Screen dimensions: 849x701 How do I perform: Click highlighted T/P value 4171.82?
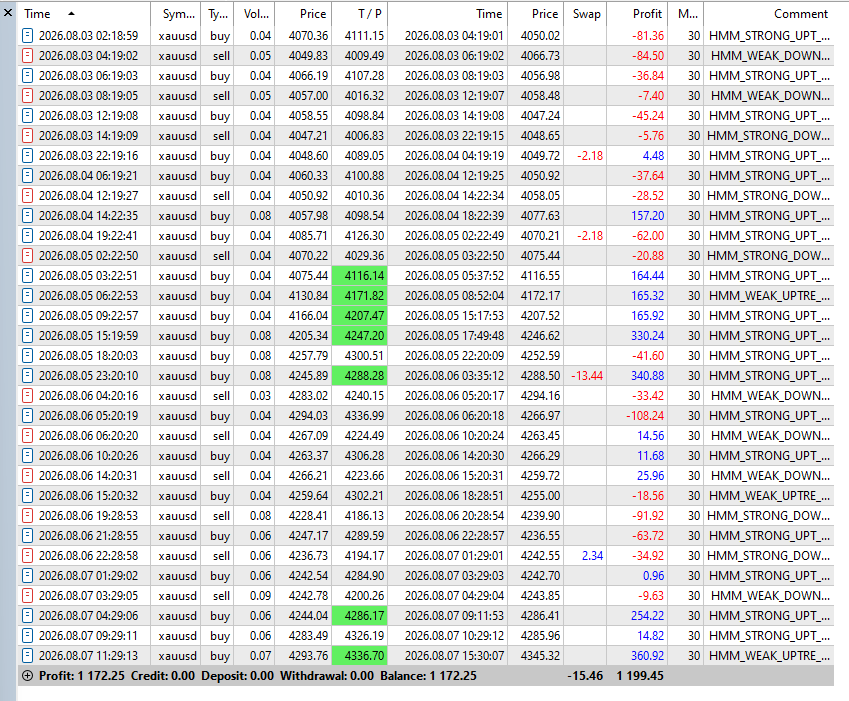360,296
